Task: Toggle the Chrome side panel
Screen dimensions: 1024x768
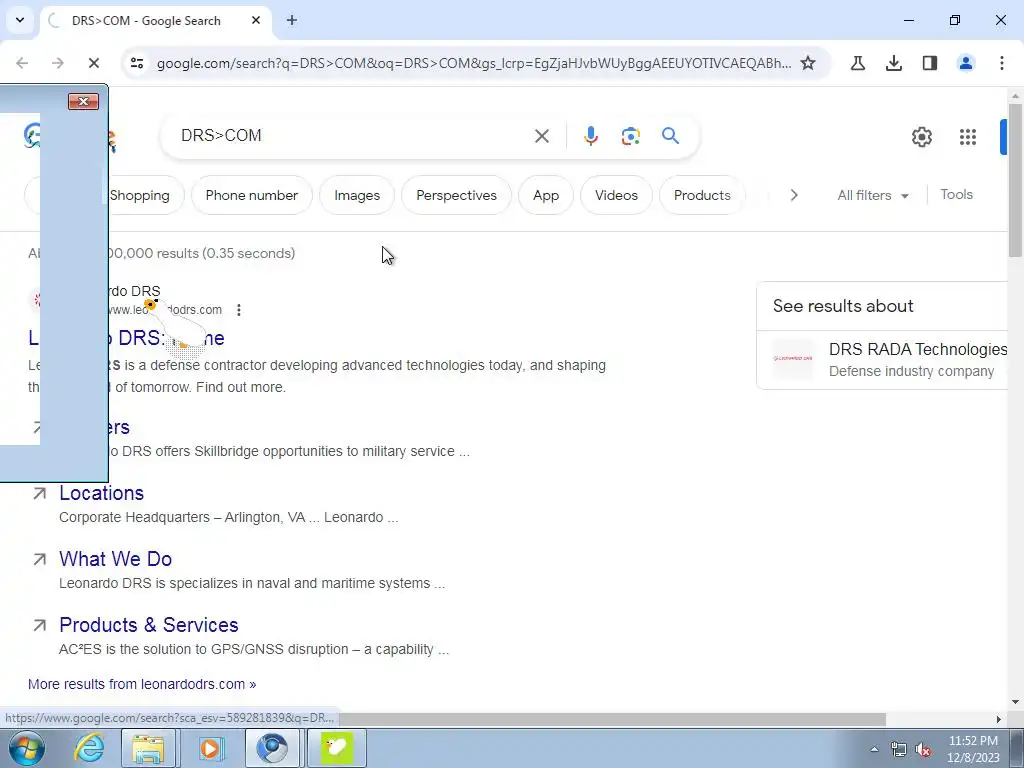Action: (x=930, y=63)
